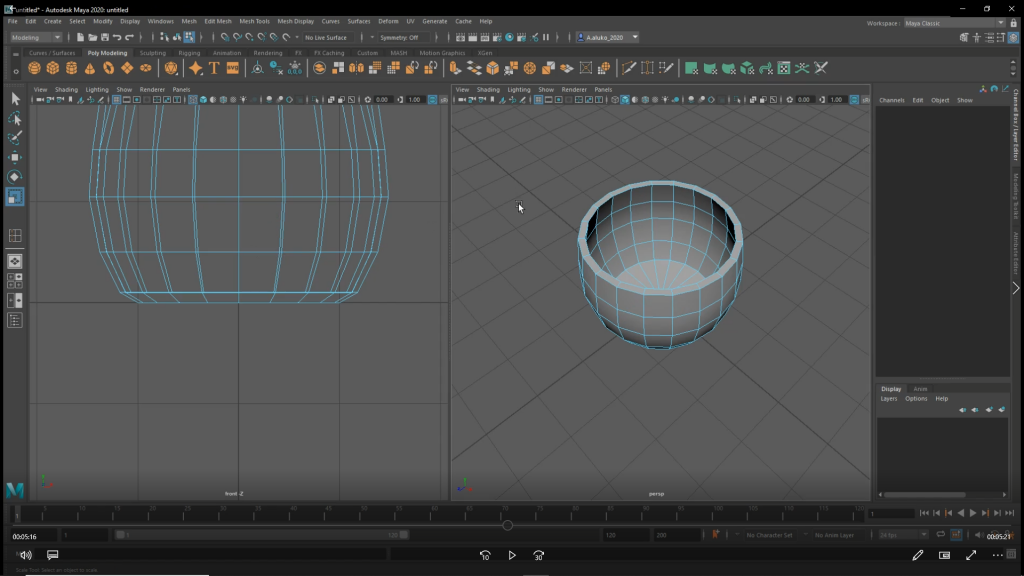Screen dimensions: 1024x576
Task: Click the SVG import shelf icon
Action: 233,68
